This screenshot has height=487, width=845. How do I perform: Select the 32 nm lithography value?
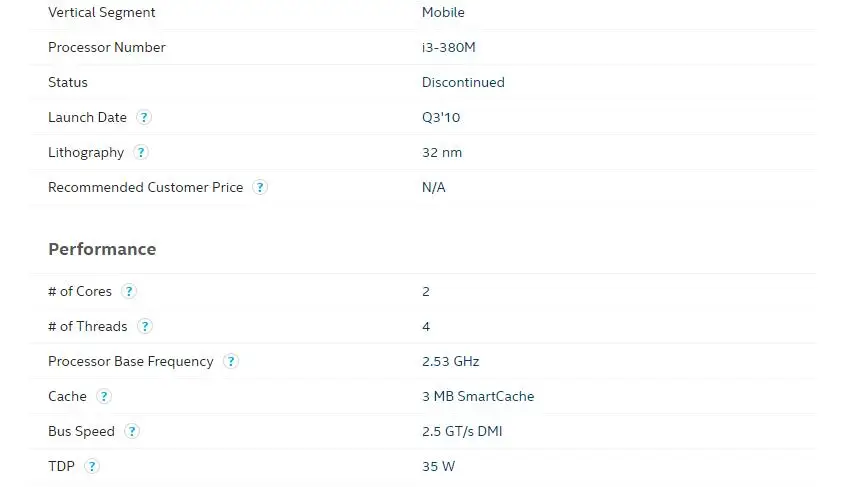[442, 152]
